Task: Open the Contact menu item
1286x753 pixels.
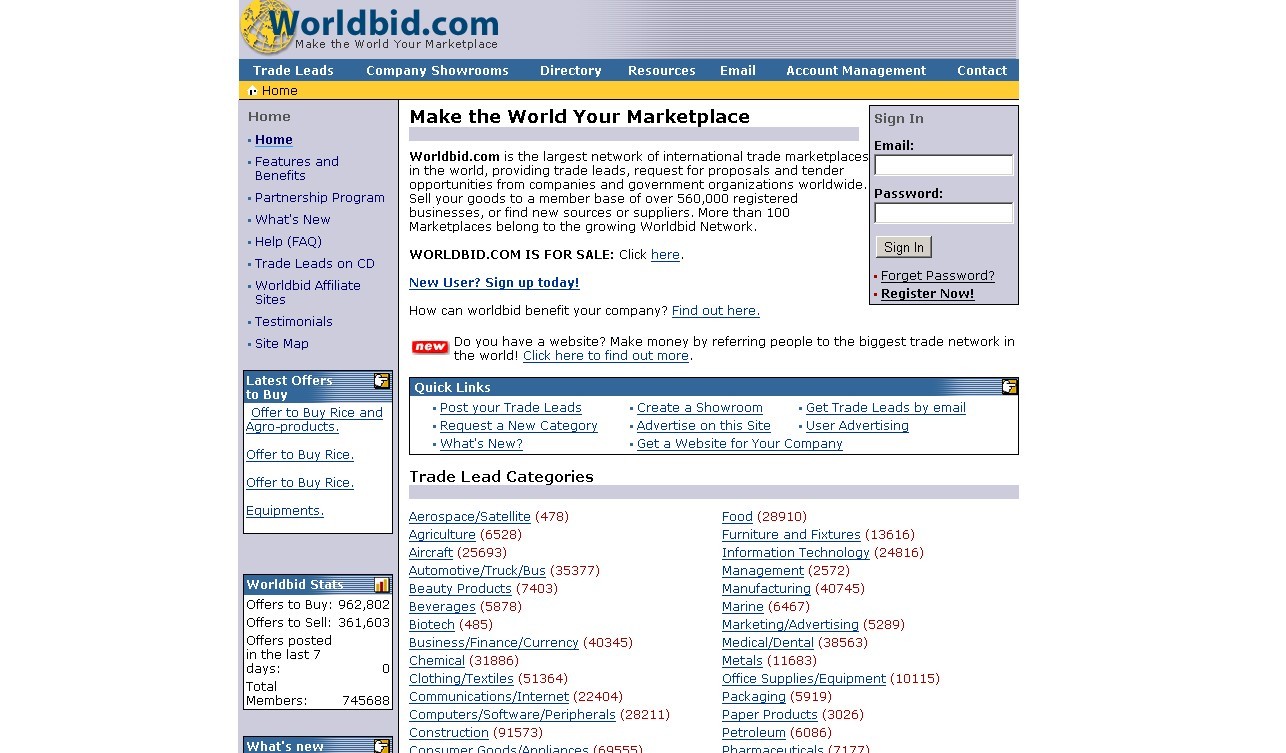Action: click(982, 70)
